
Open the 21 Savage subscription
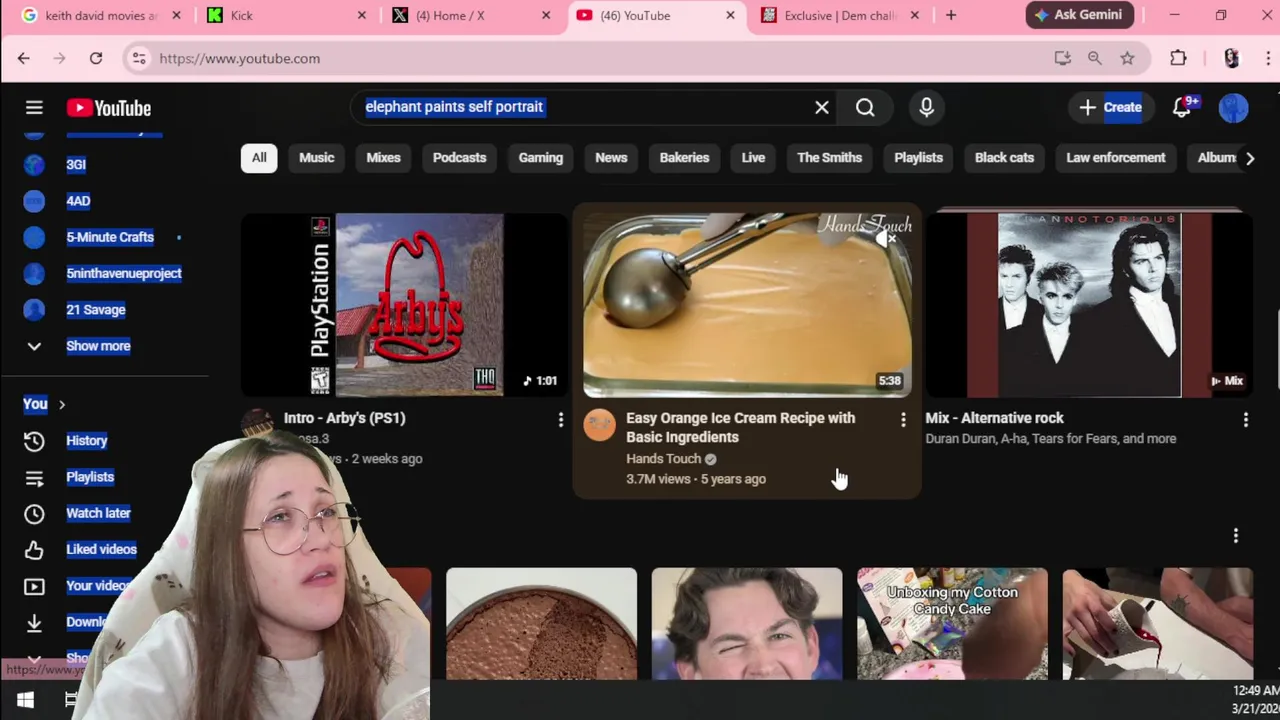[96, 310]
